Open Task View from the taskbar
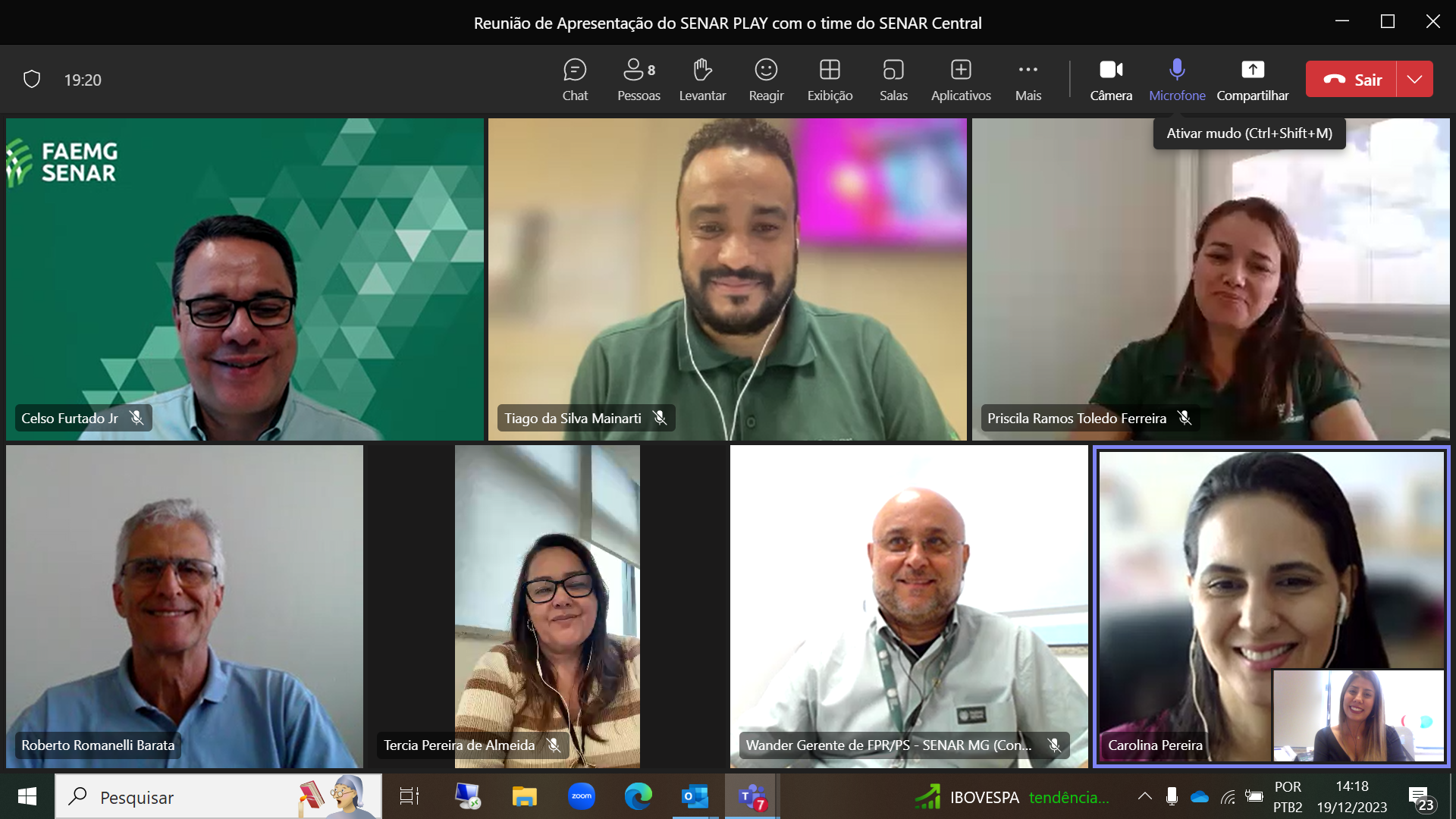This screenshot has height=819, width=1456. click(x=409, y=796)
